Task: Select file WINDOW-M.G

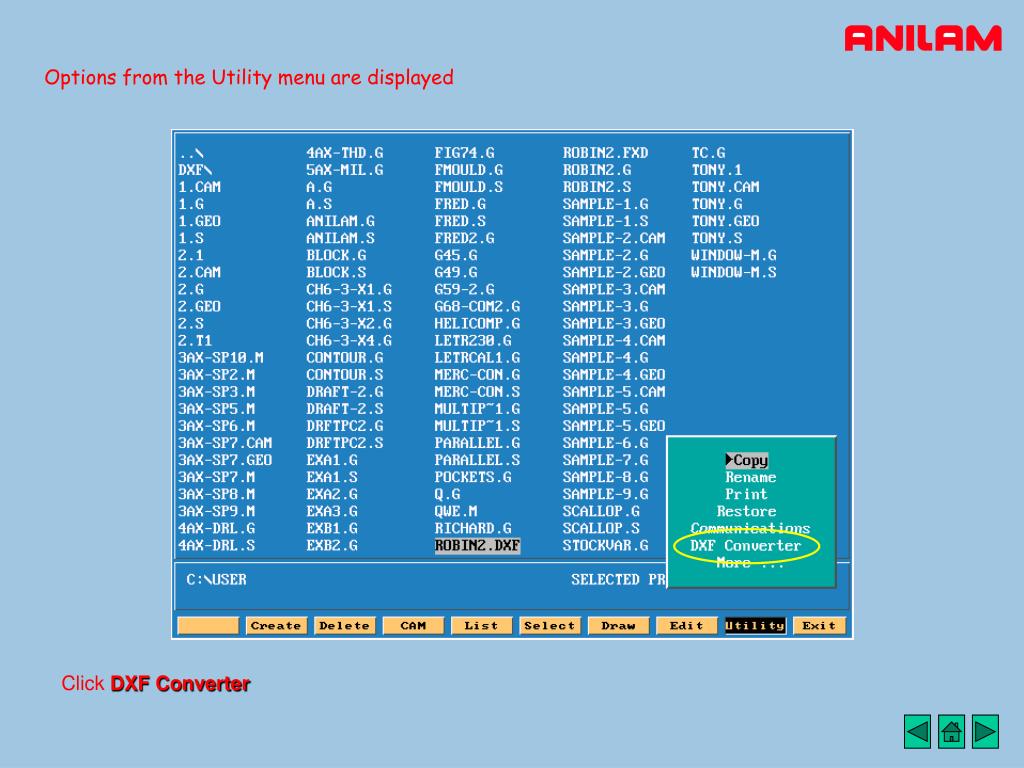Action: 733,255
